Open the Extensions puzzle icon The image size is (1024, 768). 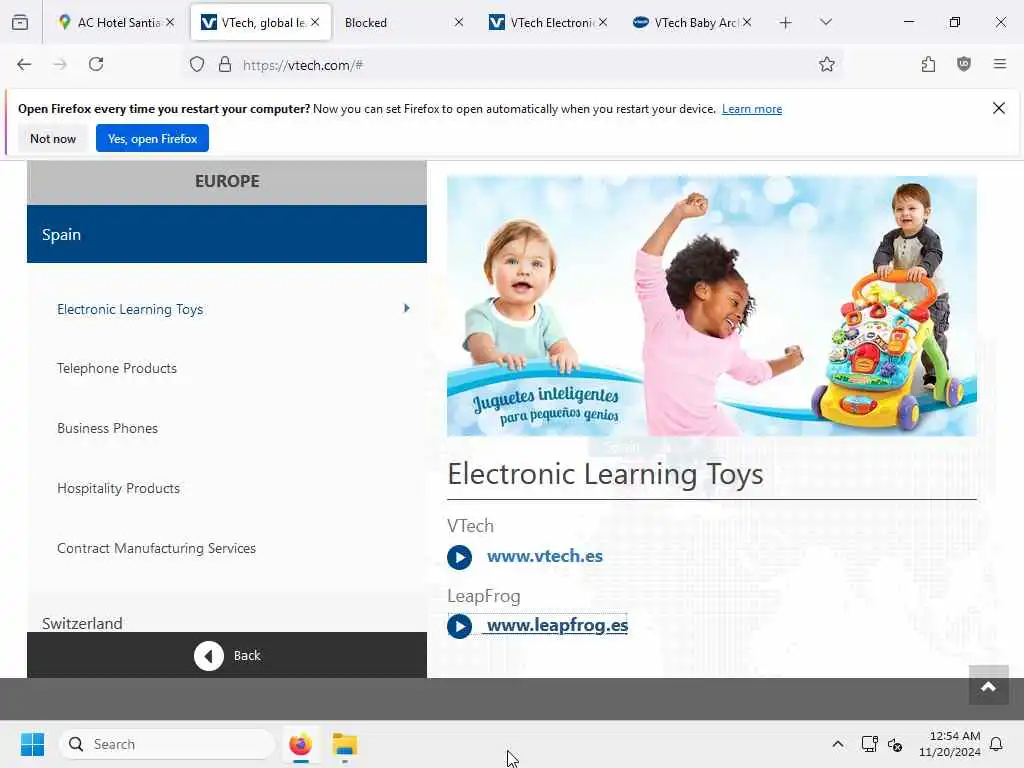point(928,64)
